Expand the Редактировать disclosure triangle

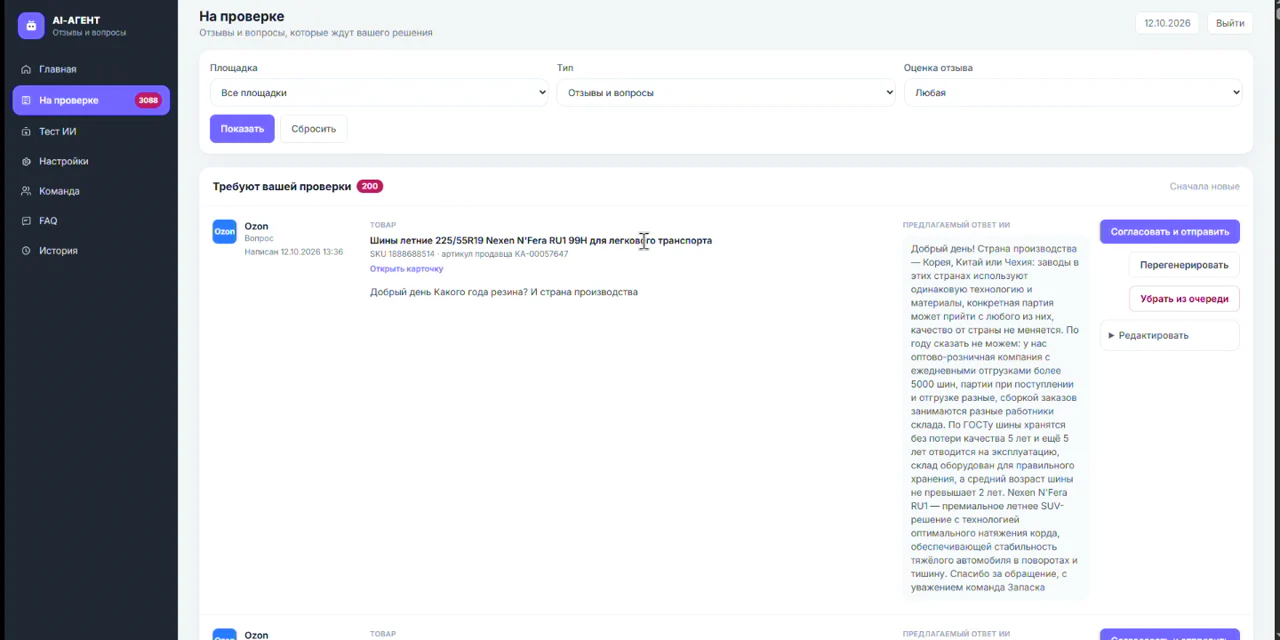click(x=1111, y=336)
